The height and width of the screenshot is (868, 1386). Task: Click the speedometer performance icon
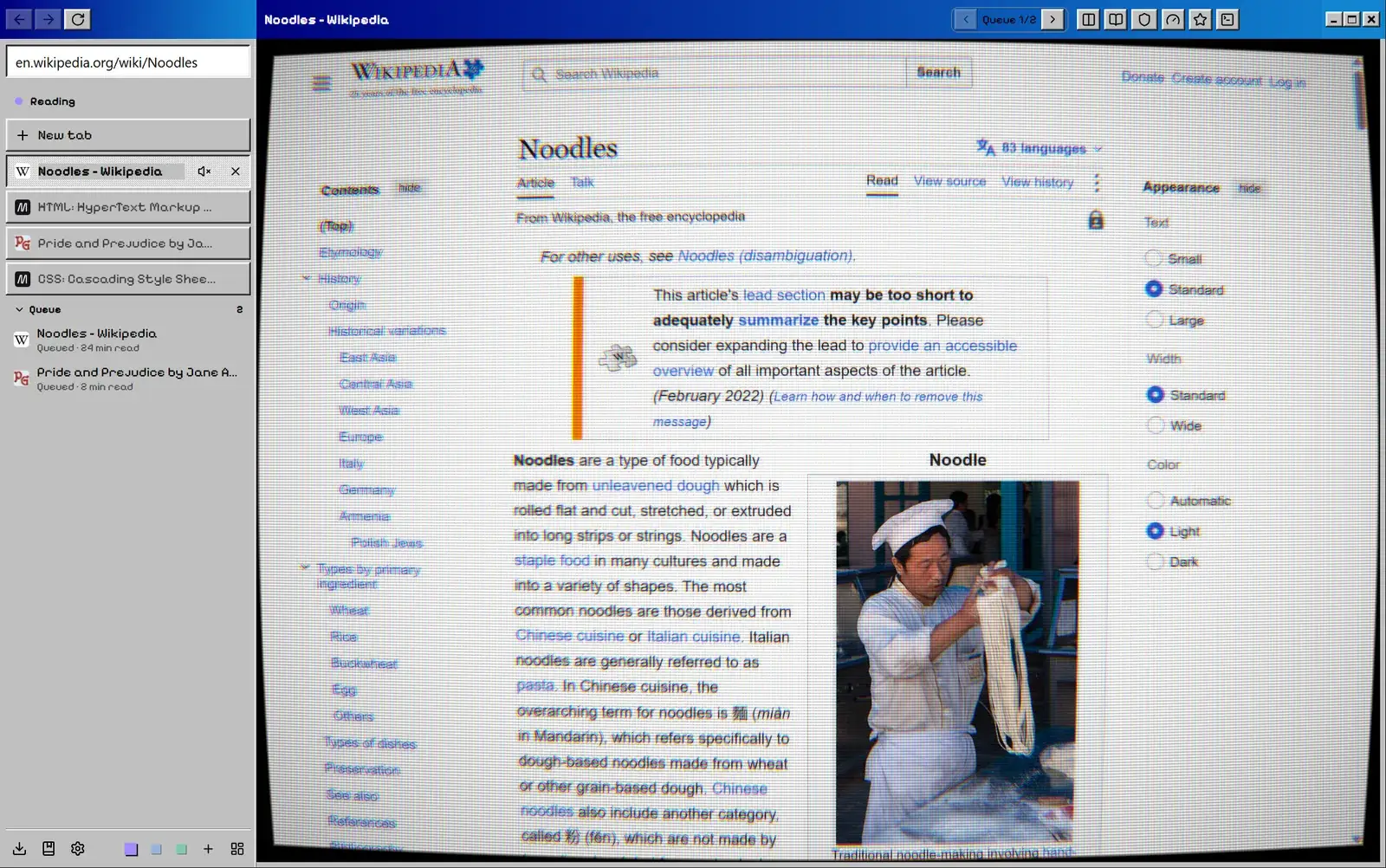1172,19
